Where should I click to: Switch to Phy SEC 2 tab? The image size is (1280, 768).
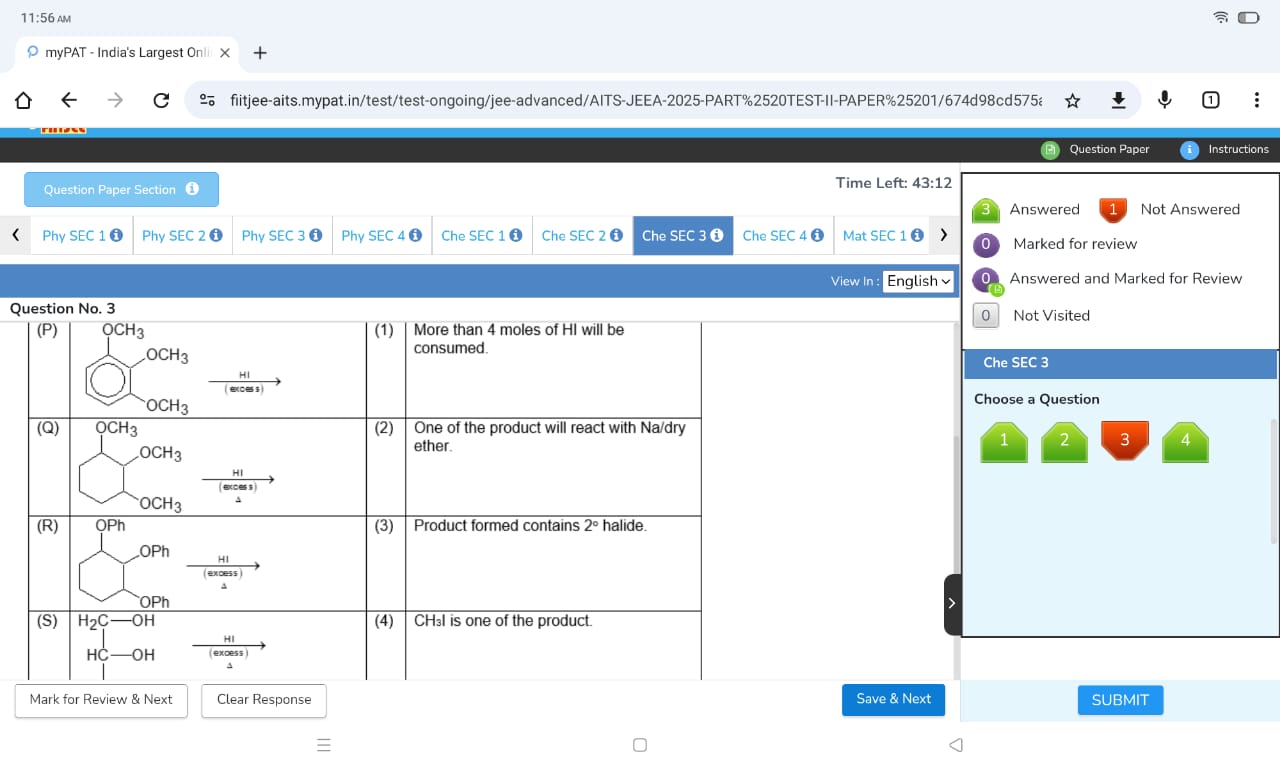point(182,235)
